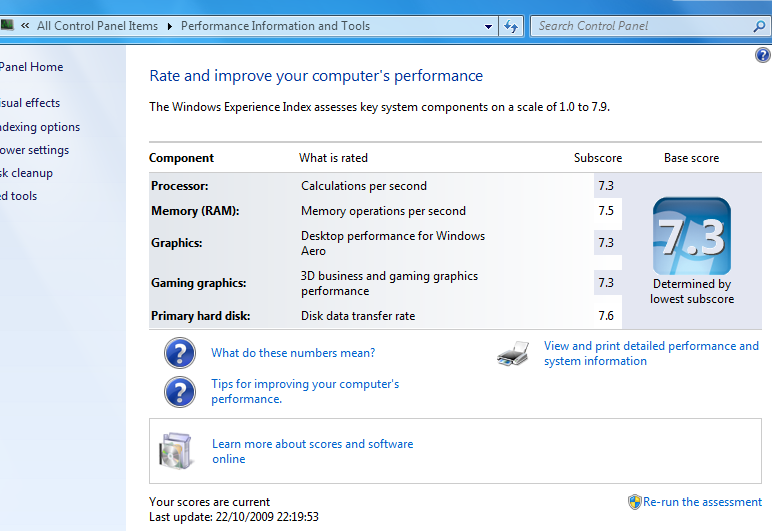
Task: Open Learn more about scores and software online
Action: click(312, 451)
